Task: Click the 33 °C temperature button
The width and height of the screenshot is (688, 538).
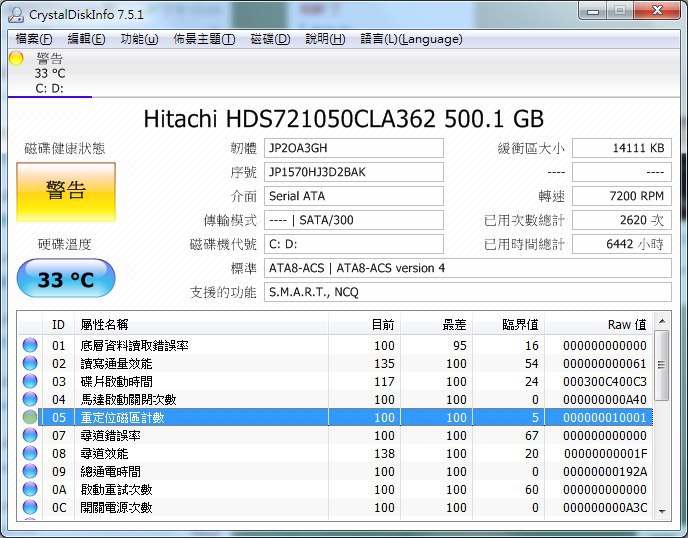Action: 66,279
